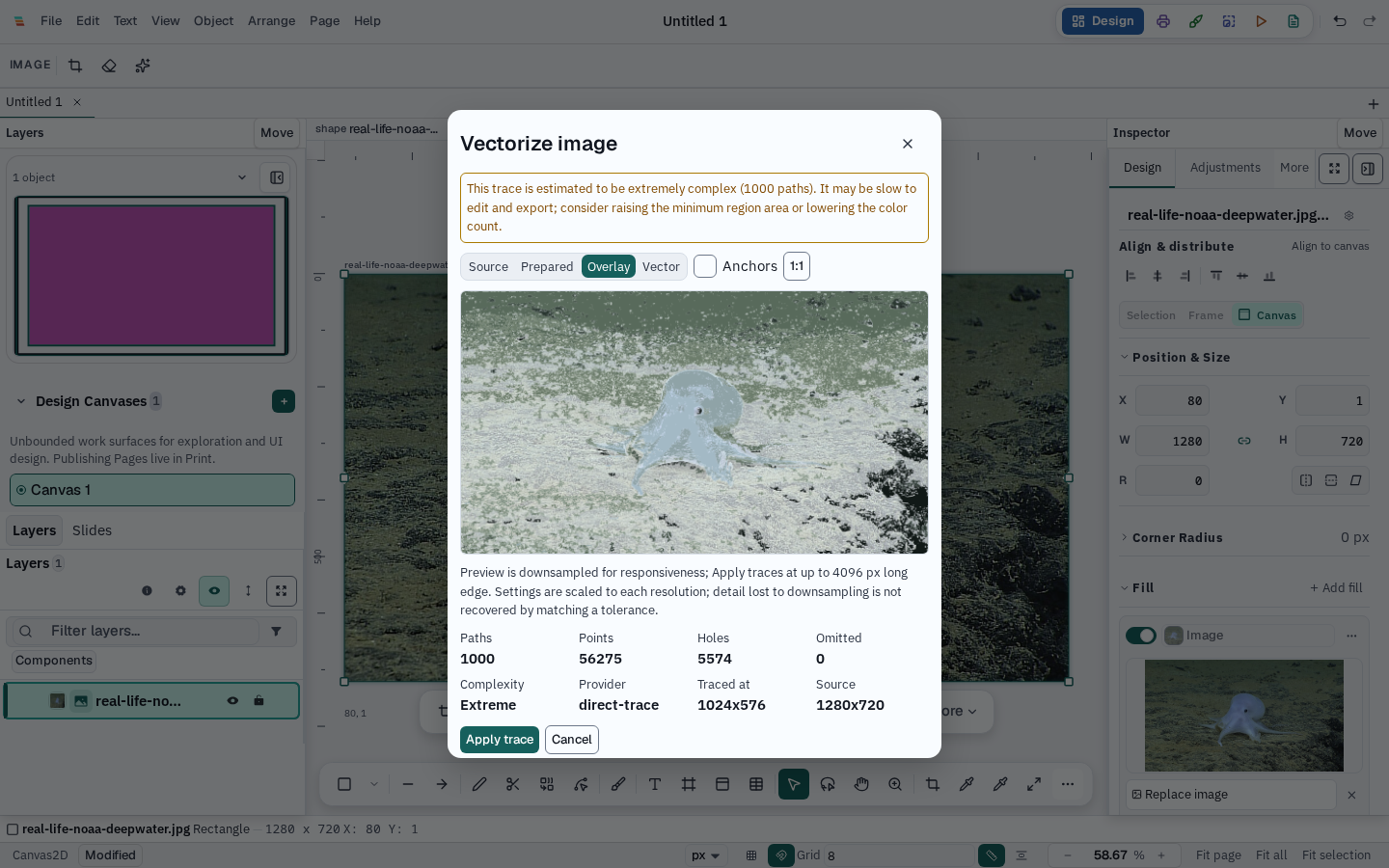
Task: Collapse the Fill section
Action: pyautogui.click(x=1125, y=587)
